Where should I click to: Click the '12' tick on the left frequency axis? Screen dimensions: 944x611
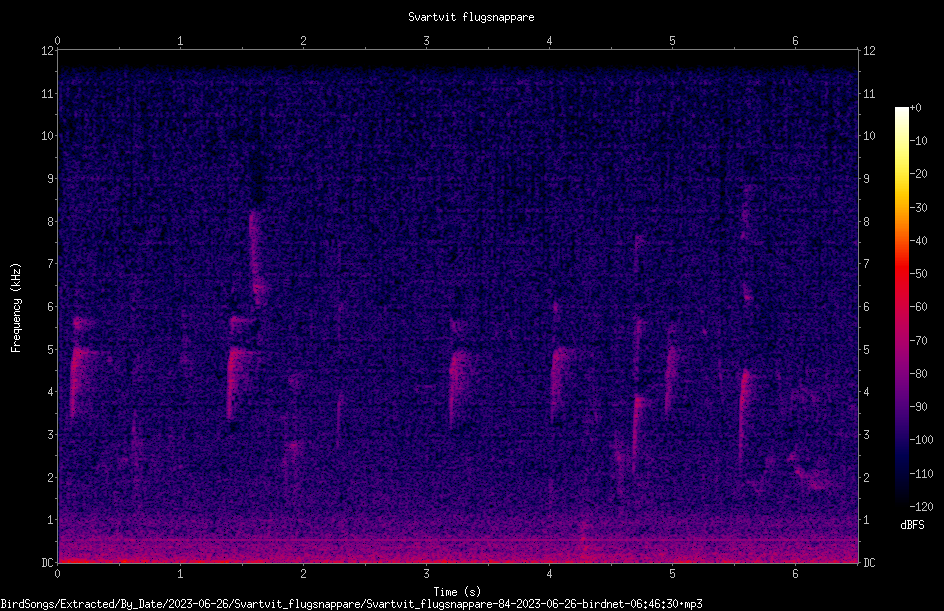click(x=48, y=51)
